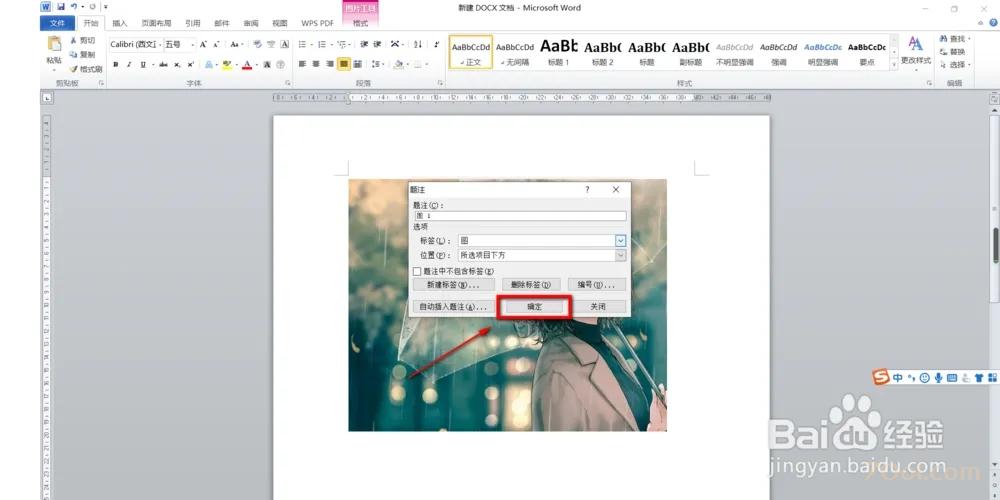Click the Save icon in quick access toolbar
Screen dimensions: 1000x500
[x=61, y=7]
